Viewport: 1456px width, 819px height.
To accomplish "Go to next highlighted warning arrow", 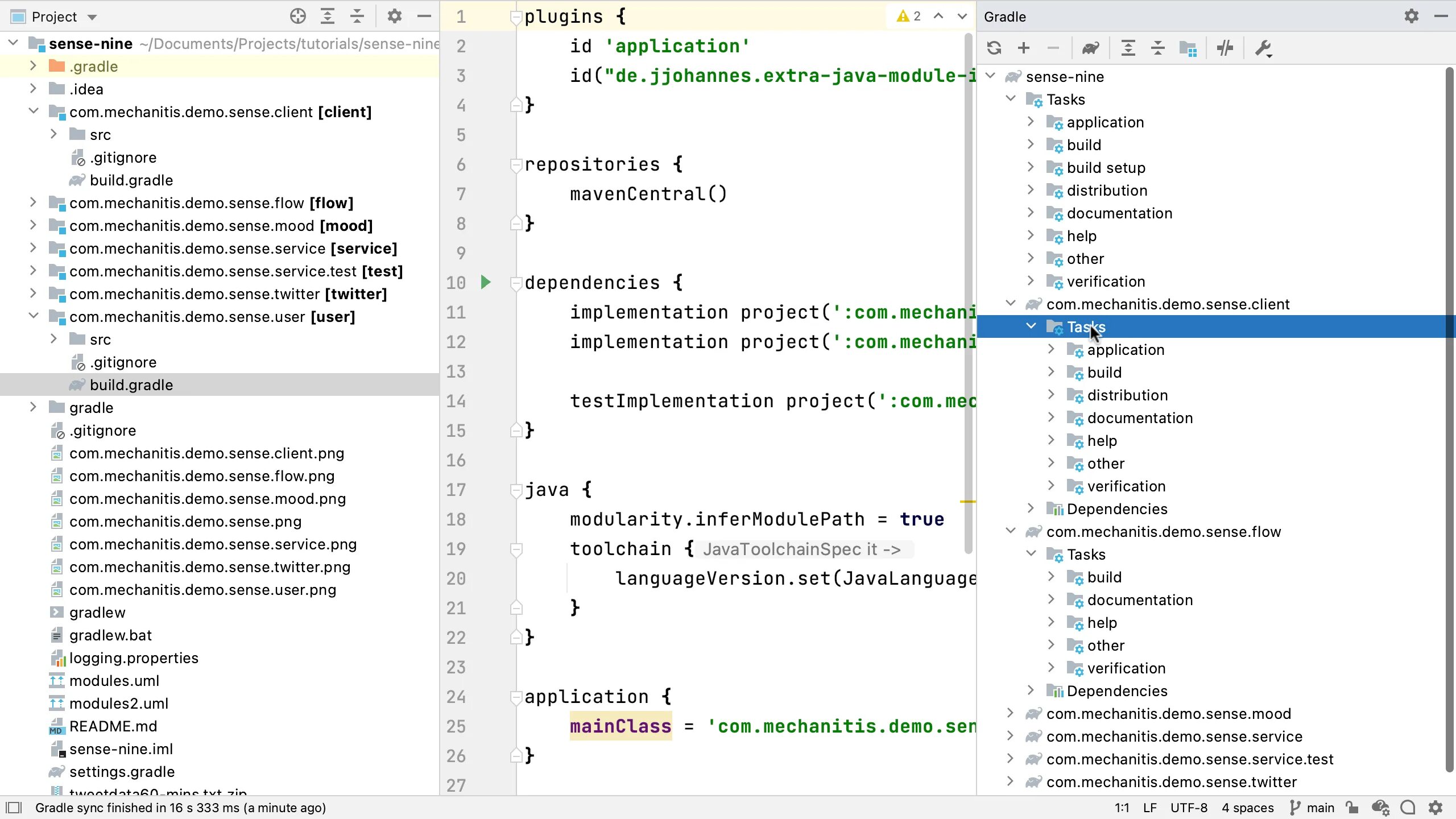I will click(962, 16).
